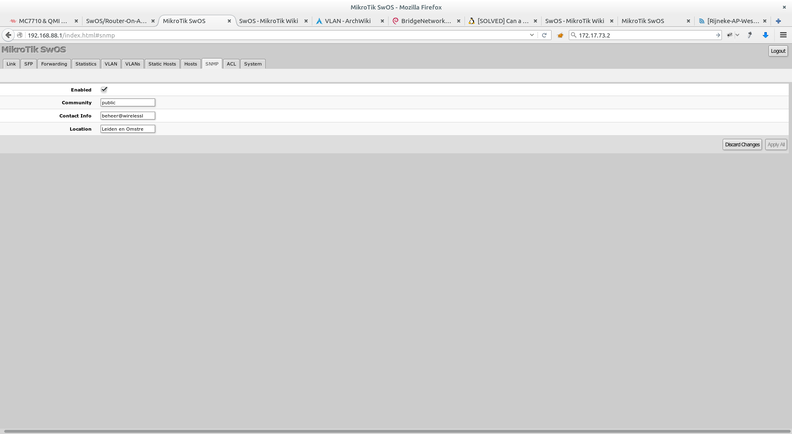
Task: Expand the URL bar history dropdown
Action: tap(532, 35)
